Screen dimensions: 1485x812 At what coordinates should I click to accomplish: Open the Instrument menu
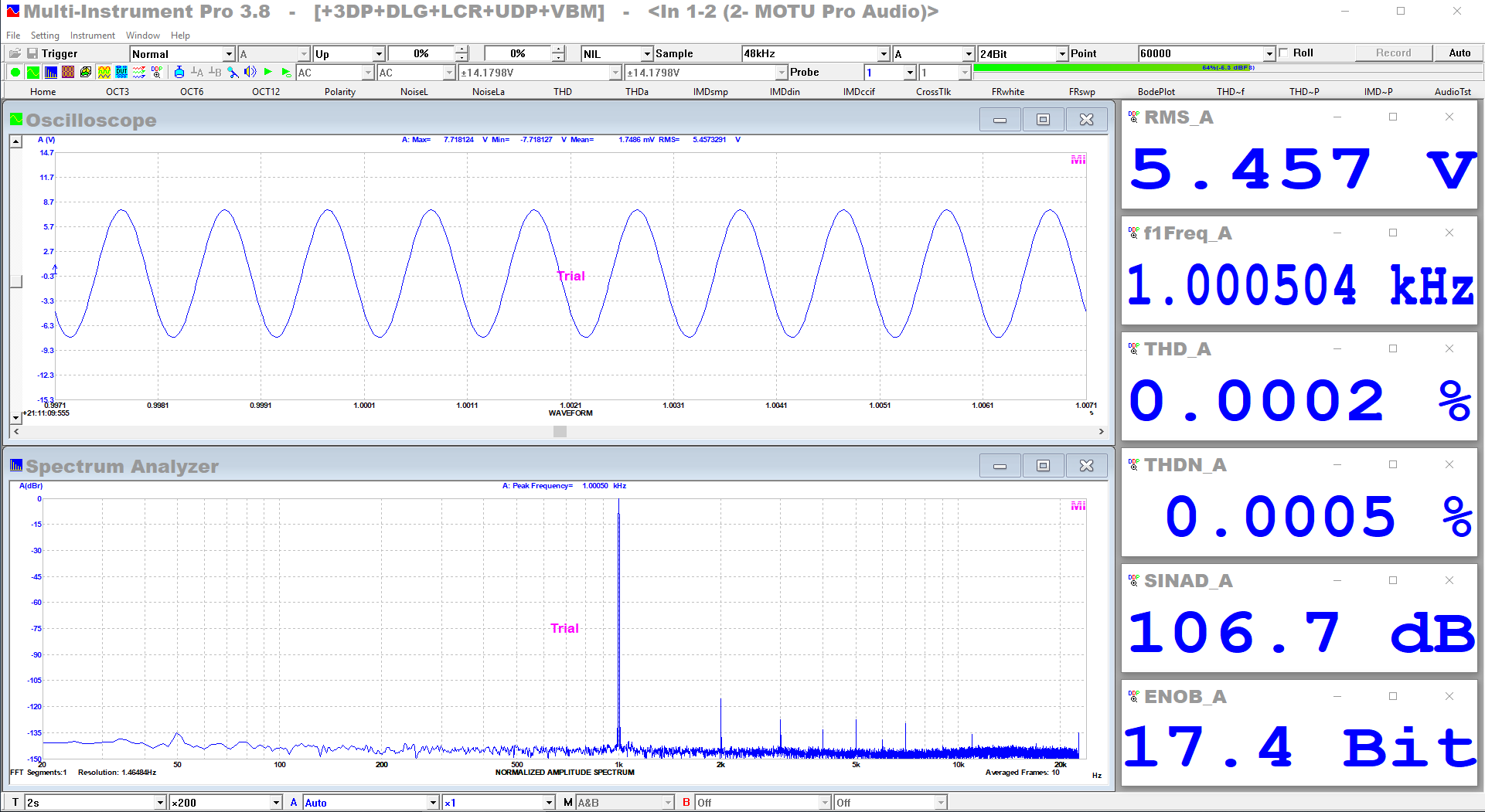[x=92, y=36]
